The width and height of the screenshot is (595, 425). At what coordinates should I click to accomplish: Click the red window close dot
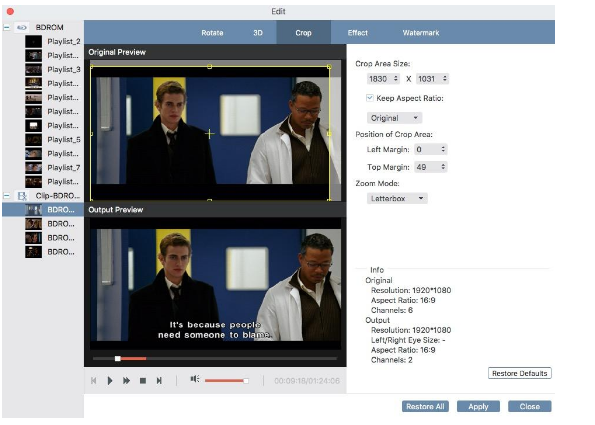pos(10,12)
